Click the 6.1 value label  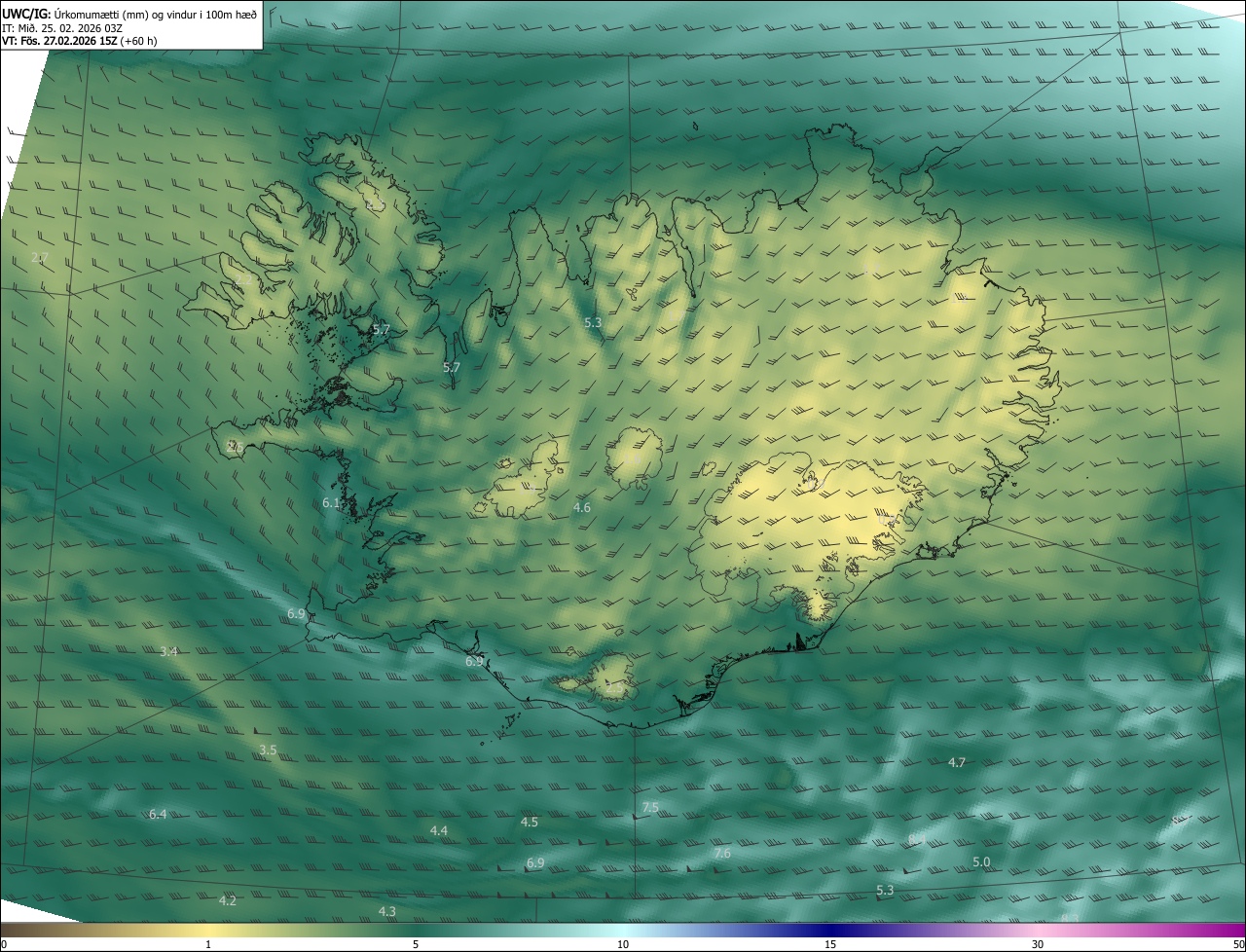click(x=331, y=503)
